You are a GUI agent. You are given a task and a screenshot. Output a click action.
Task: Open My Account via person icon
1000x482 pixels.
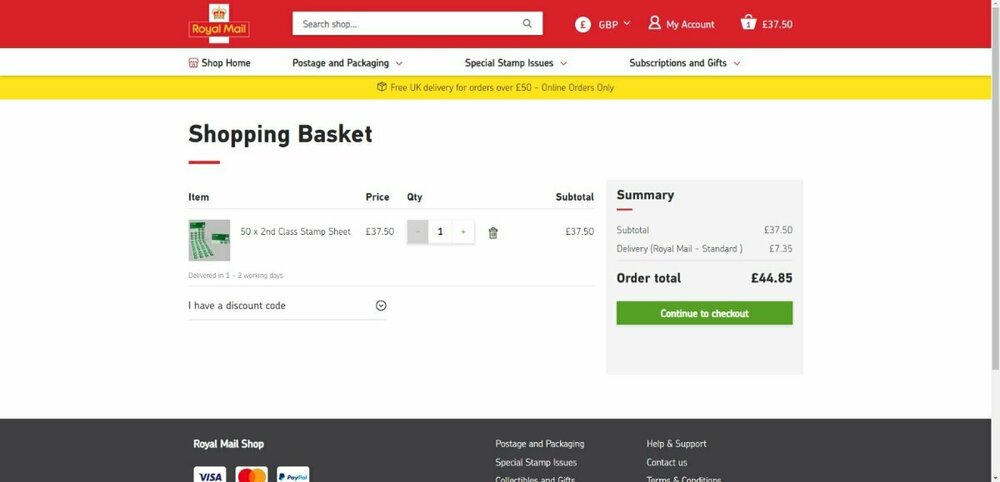tap(655, 23)
